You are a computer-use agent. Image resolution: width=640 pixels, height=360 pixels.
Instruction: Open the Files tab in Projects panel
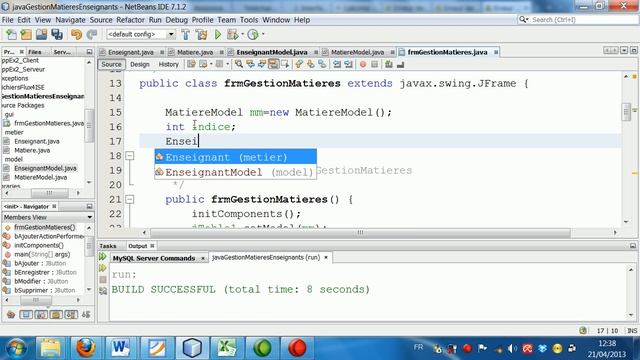click(x=35, y=52)
